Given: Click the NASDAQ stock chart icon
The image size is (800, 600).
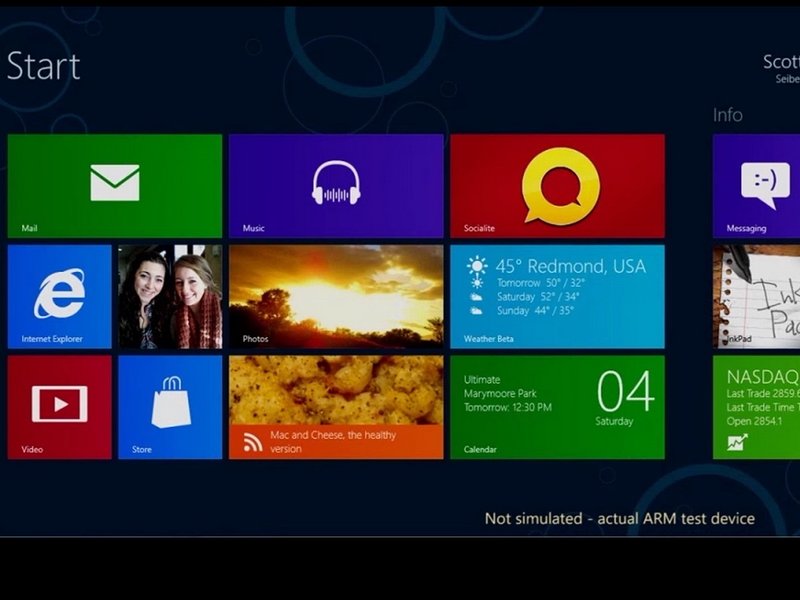Looking at the screenshot, I should tap(737, 442).
